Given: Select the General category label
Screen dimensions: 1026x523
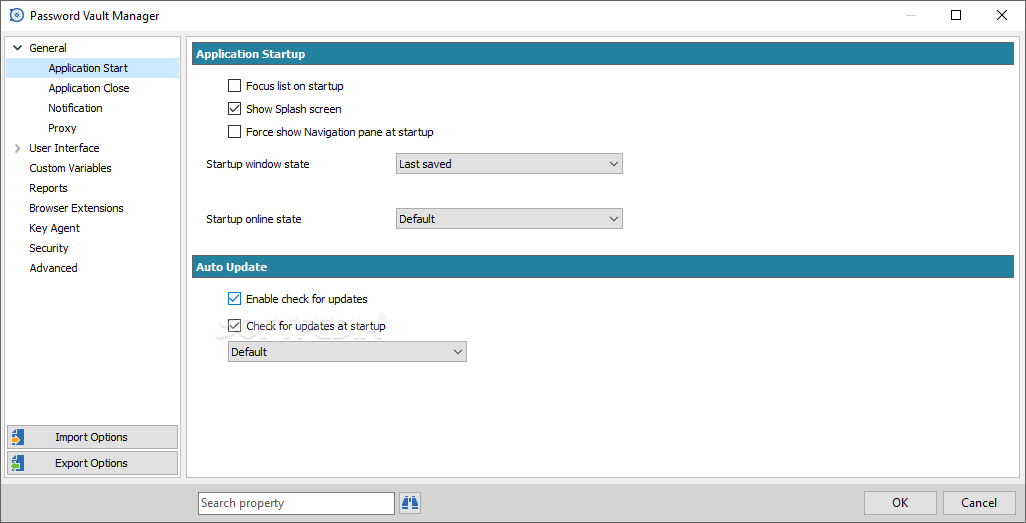Looking at the screenshot, I should 48,48.
